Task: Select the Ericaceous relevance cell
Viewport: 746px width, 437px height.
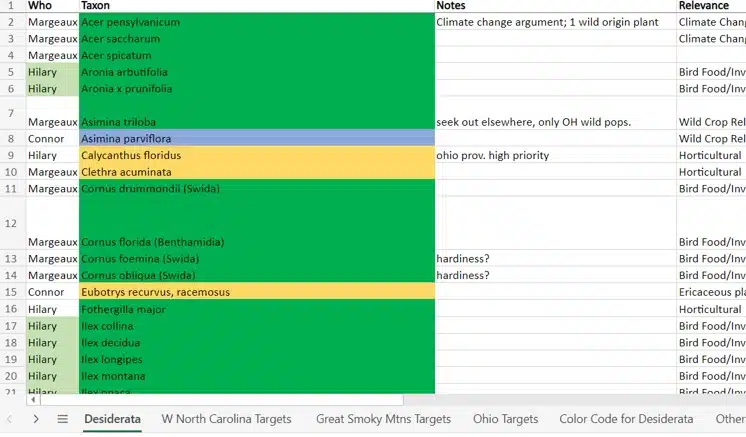Action: click(x=711, y=292)
